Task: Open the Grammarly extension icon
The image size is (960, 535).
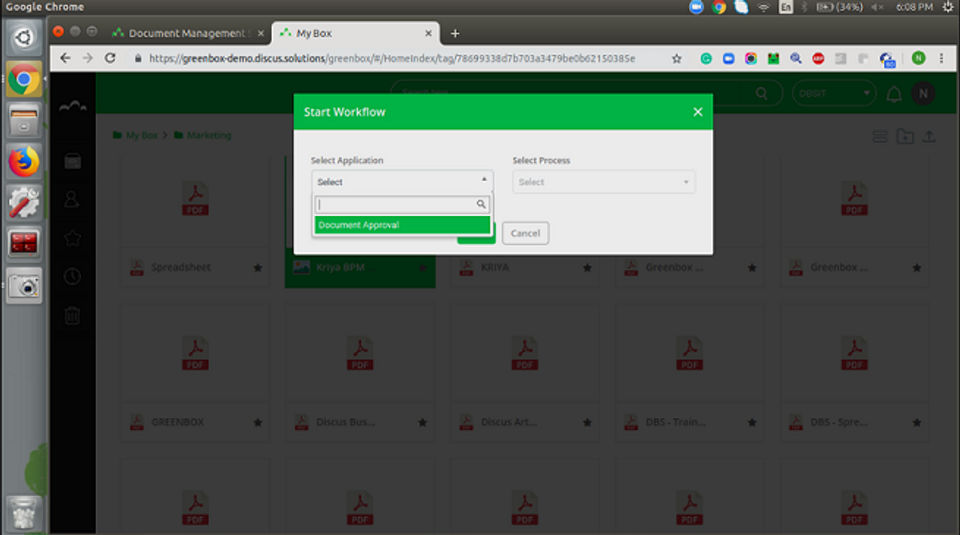Action: click(706, 58)
